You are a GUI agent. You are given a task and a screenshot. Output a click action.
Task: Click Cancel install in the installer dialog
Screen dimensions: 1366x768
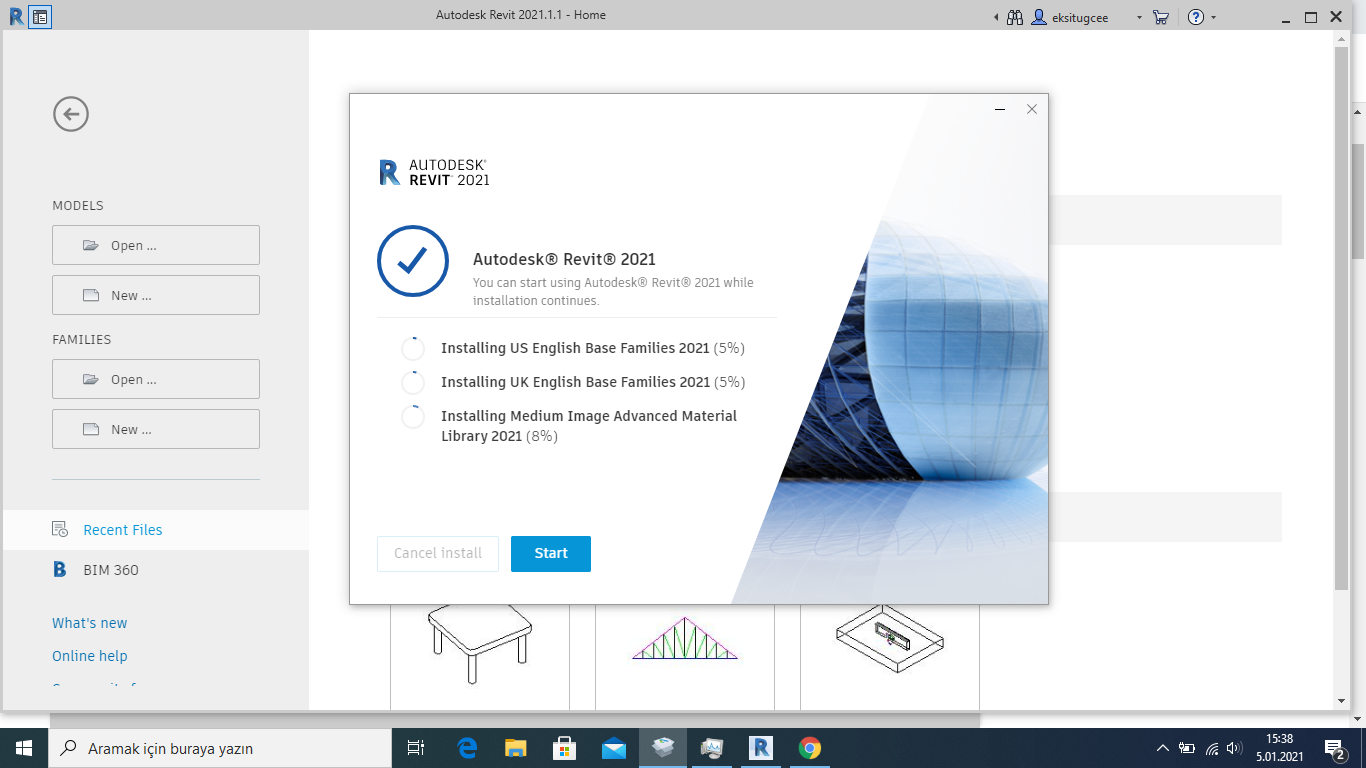coord(438,554)
